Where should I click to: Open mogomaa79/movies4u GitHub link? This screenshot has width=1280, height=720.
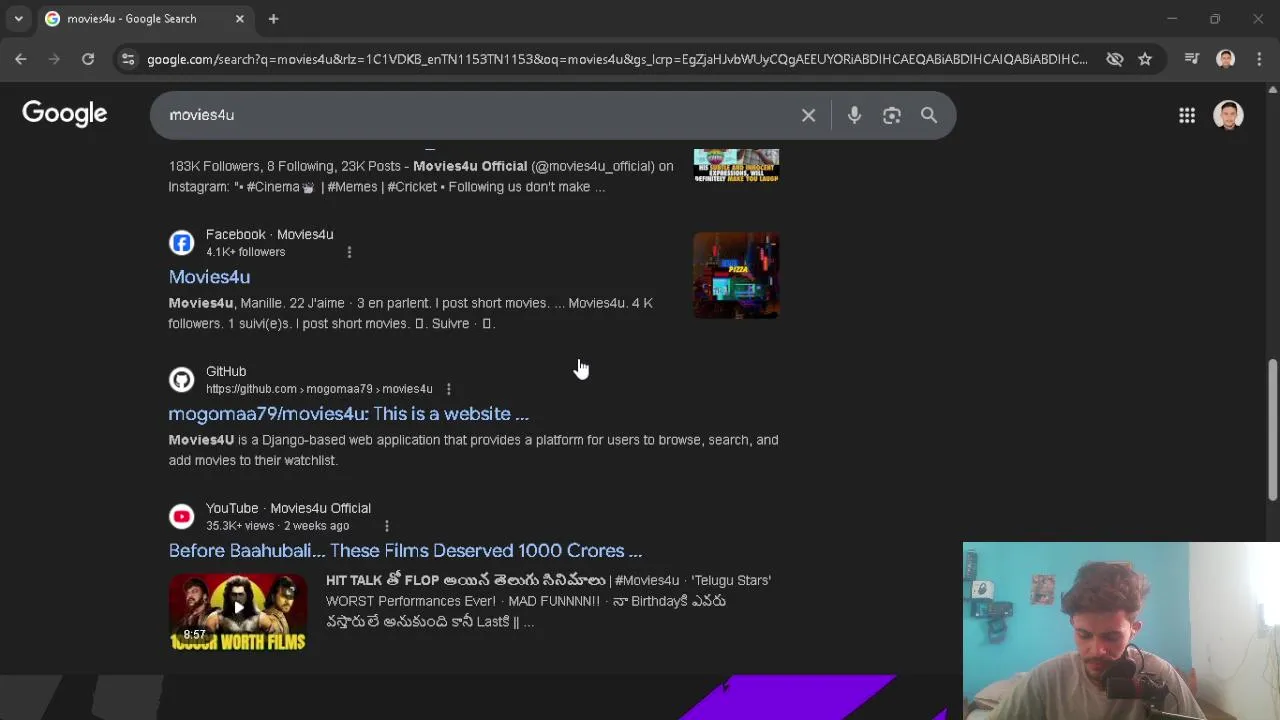(x=348, y=414)
